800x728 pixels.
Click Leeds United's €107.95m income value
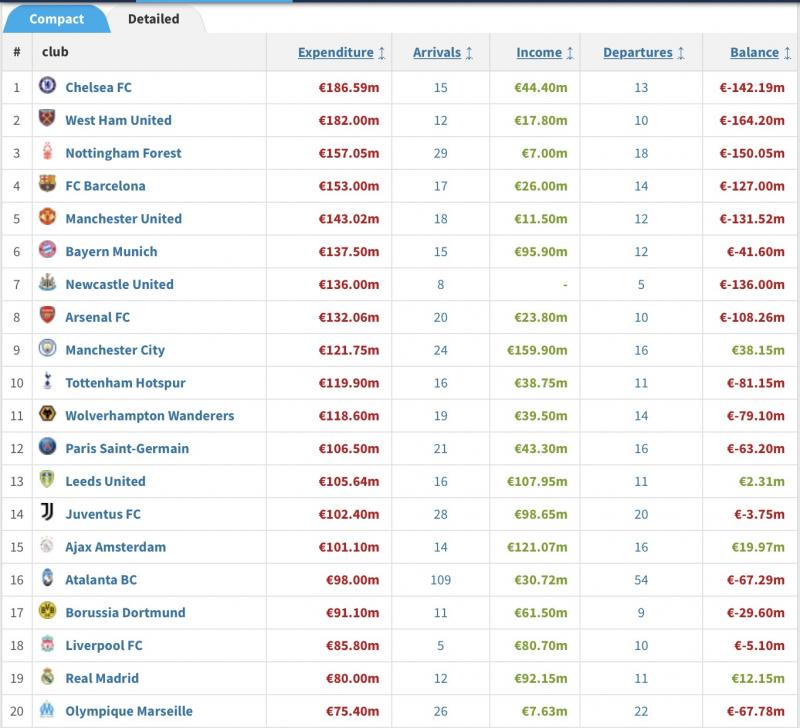click(537, 482)
